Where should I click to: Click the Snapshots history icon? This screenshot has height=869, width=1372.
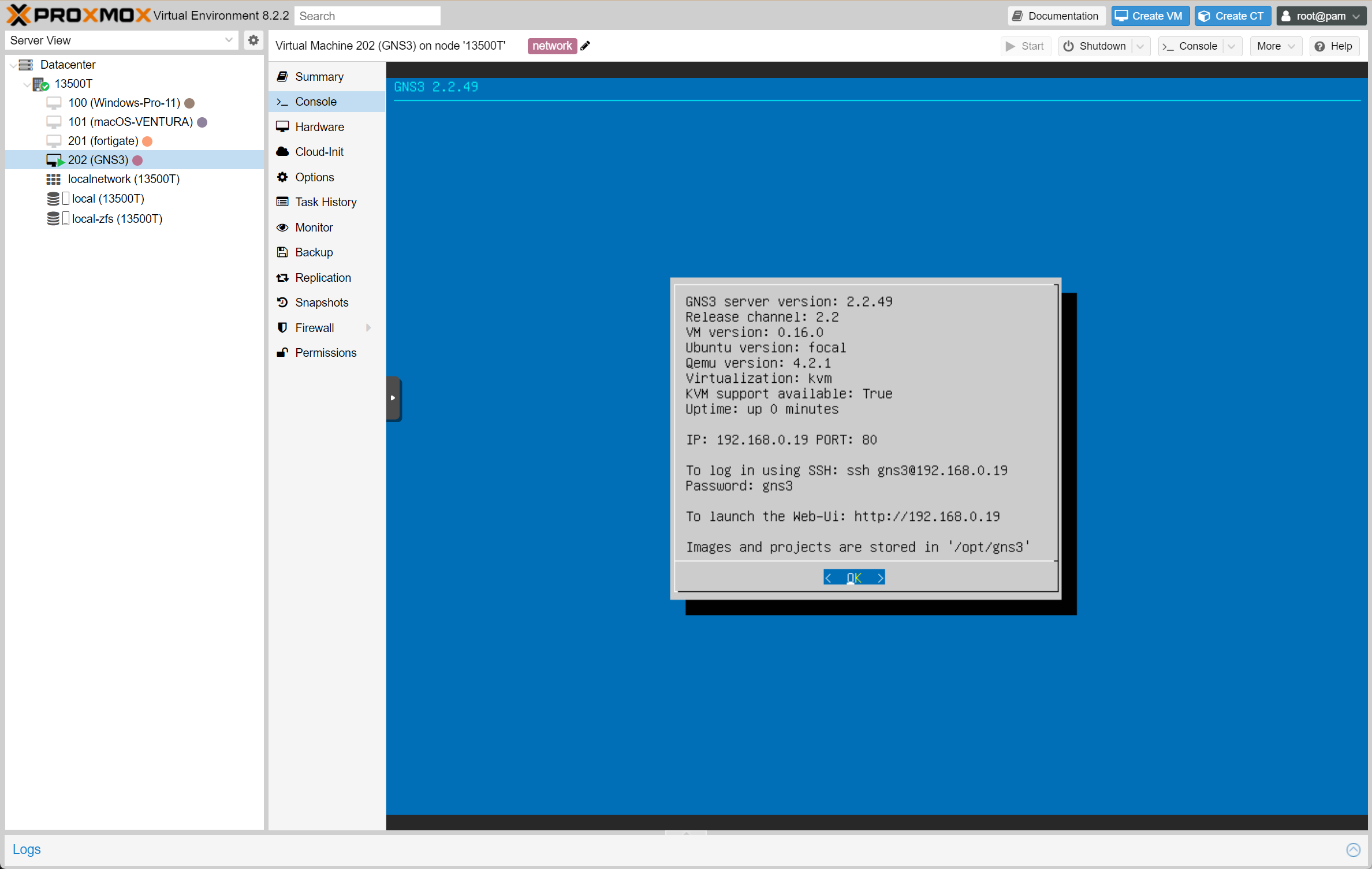282,303
